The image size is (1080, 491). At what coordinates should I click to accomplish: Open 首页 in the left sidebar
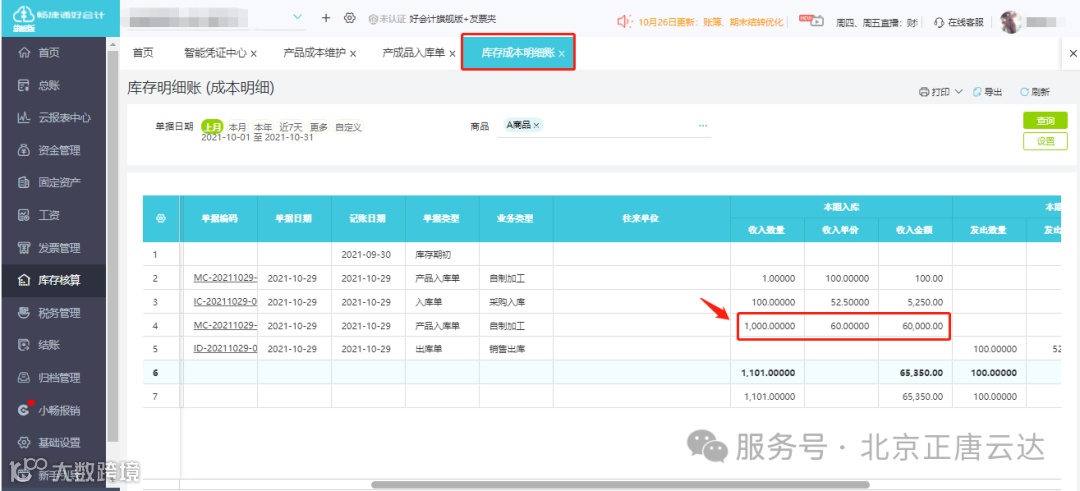click(48, 52)
